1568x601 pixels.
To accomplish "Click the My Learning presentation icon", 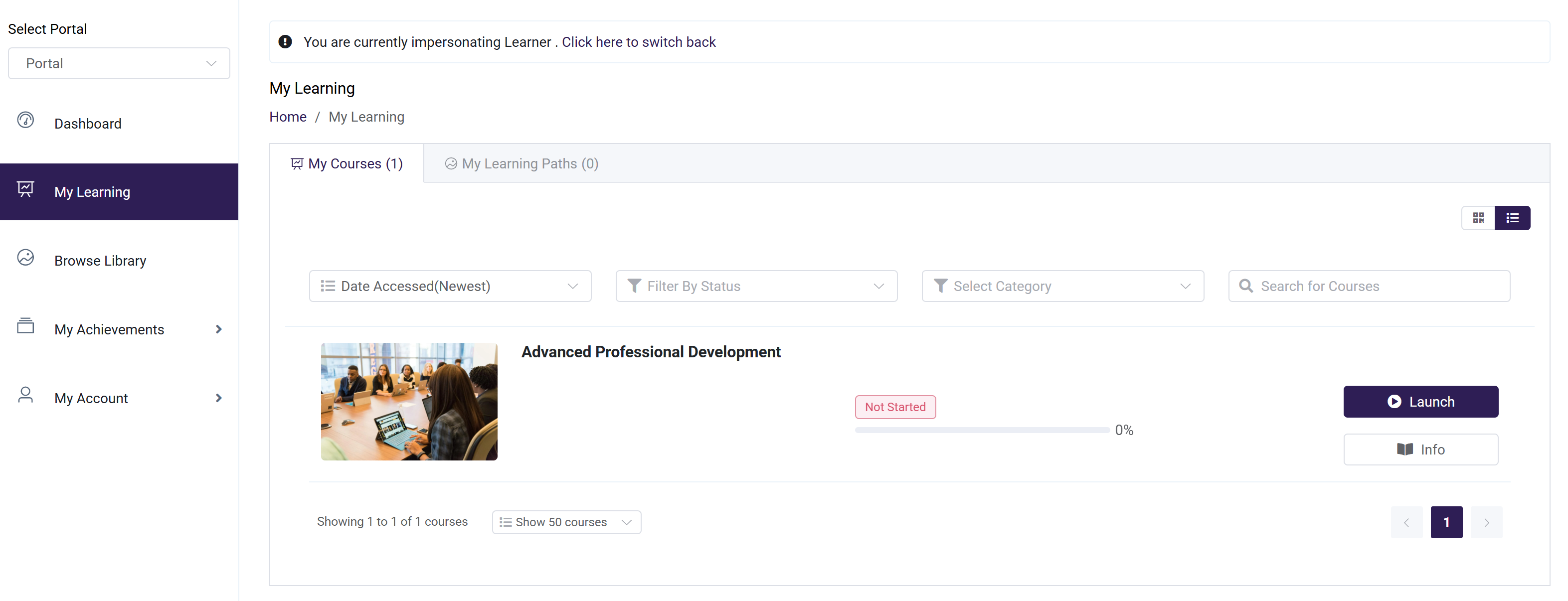I will [25, 188].
